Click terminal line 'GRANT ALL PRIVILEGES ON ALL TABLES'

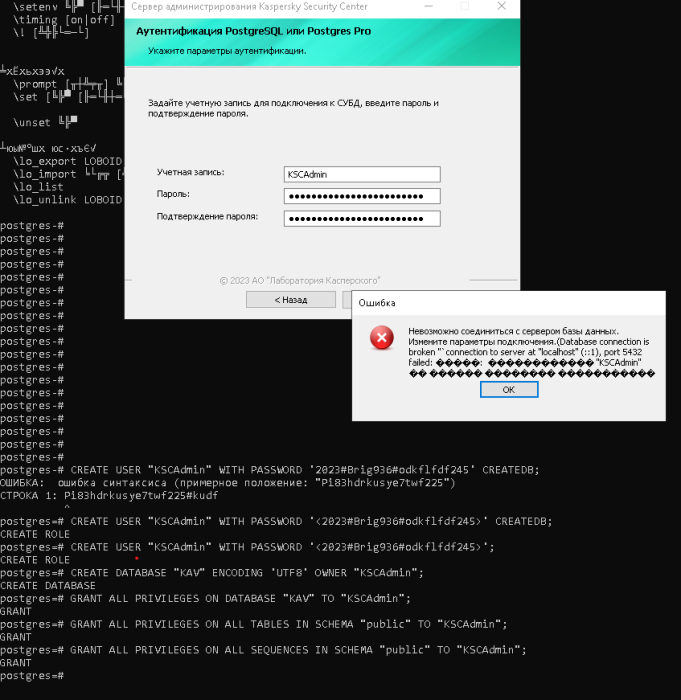tap(254, 624)
